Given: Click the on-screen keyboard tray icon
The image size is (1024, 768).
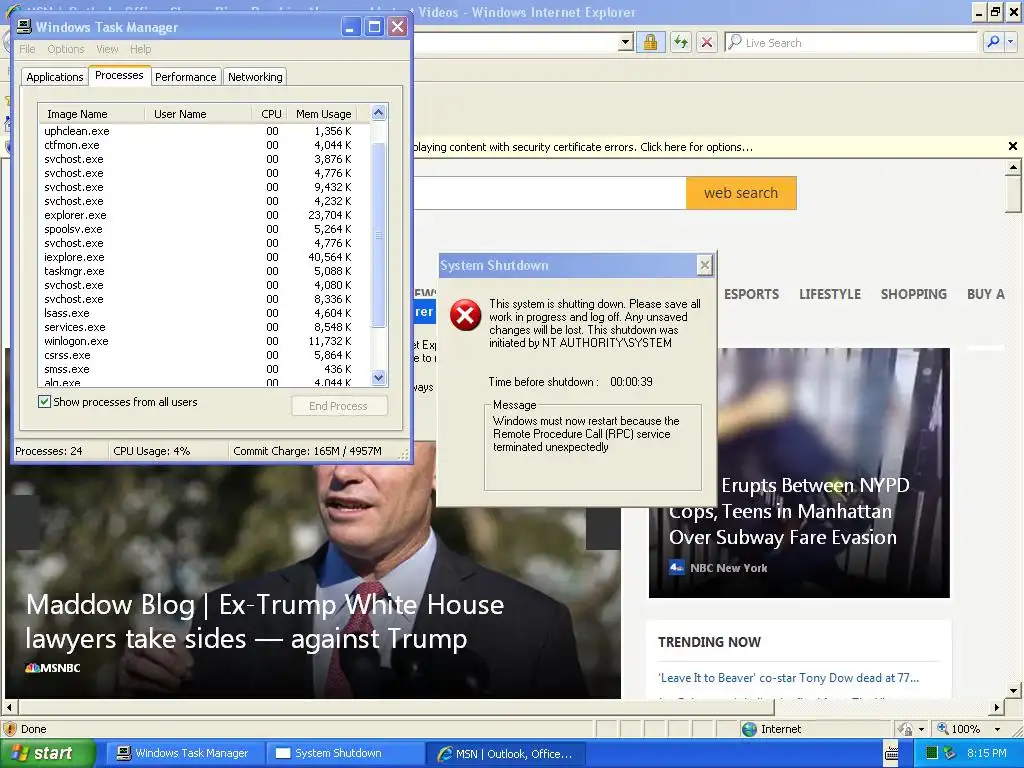Looking at the screenshot, I should point(891,754).
